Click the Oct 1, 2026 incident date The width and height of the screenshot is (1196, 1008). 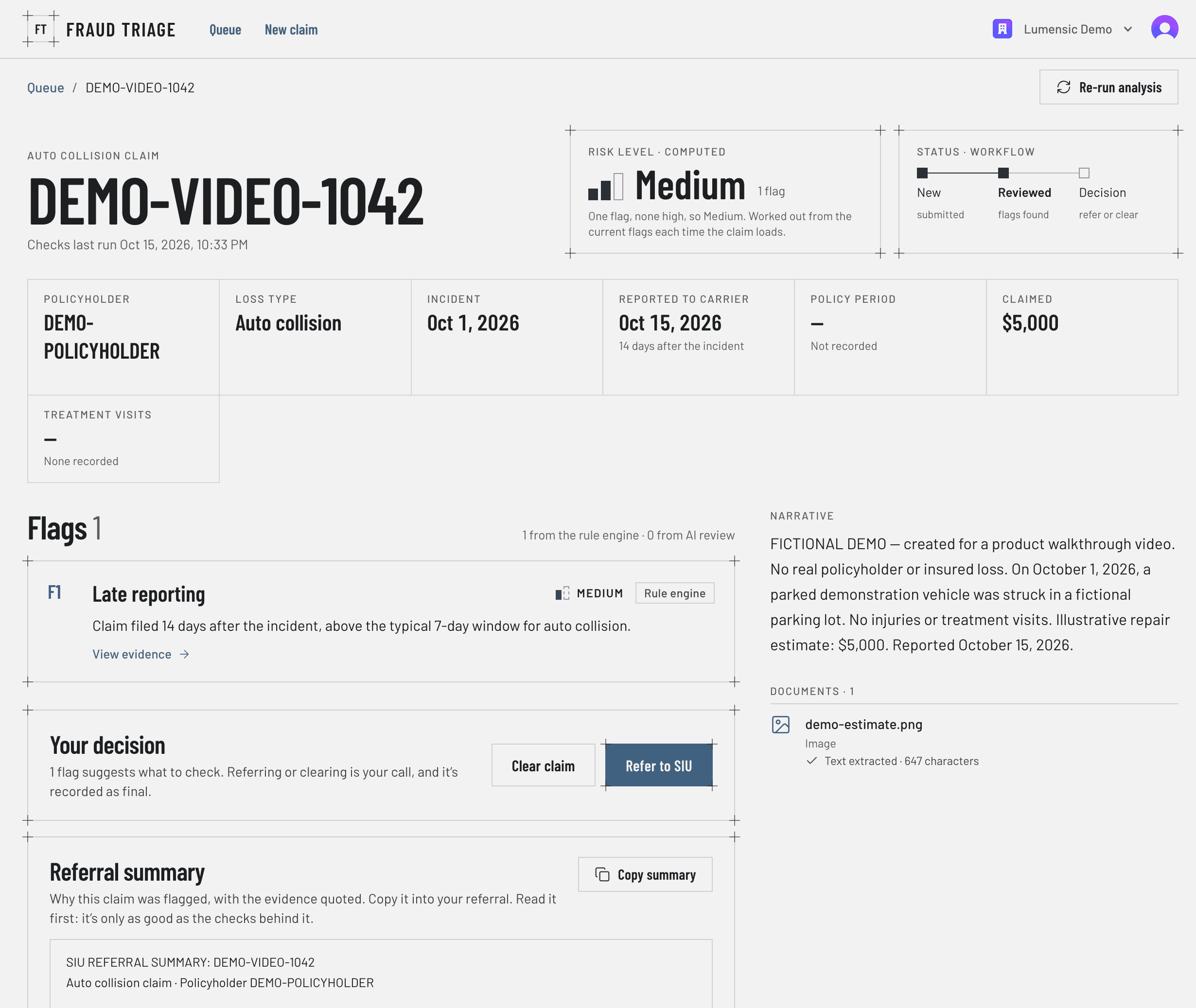pos(473,323)
